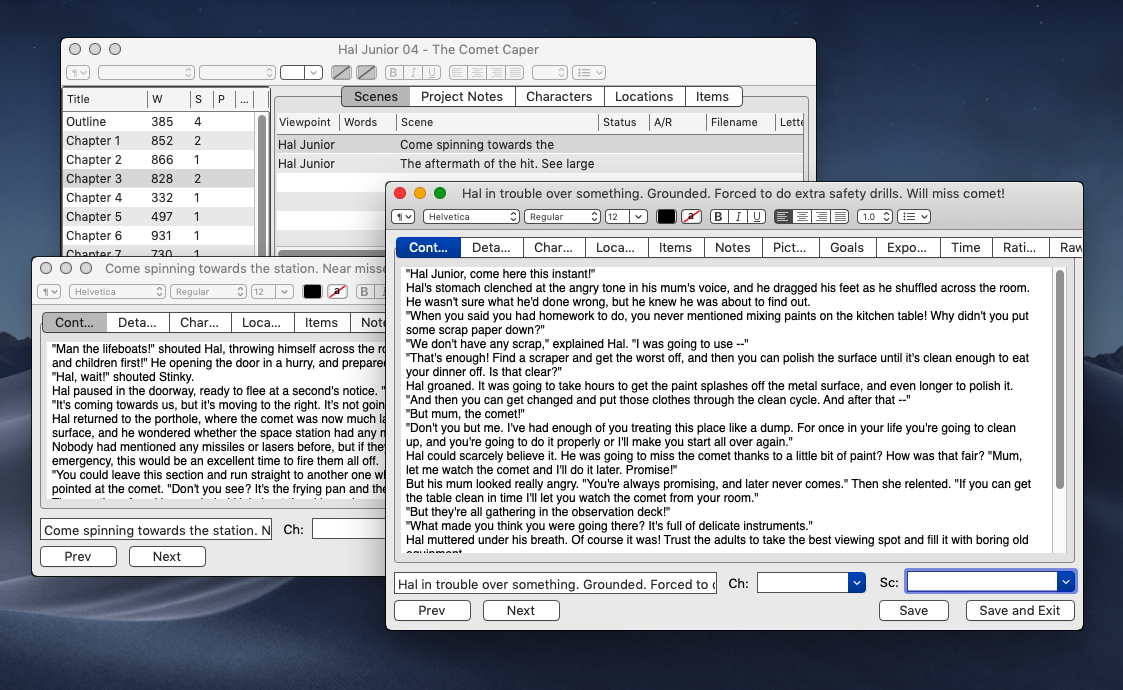Switch to the Goals tab
This screenshot has height=690, width=1123.
847,247
